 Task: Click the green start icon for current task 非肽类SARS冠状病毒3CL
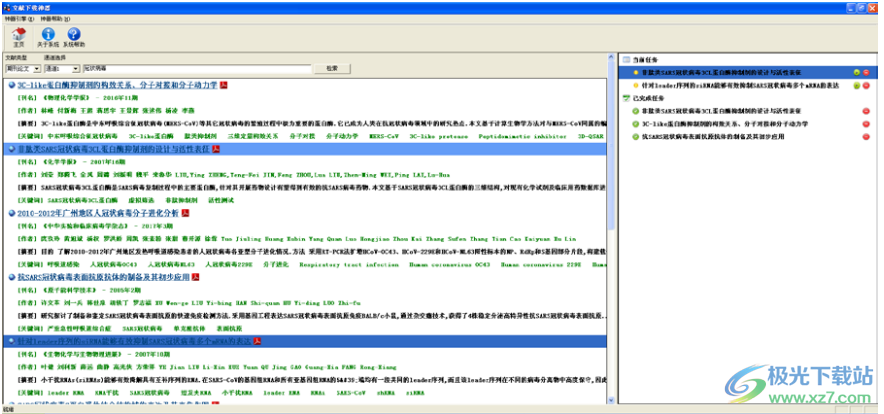[856, 73]
